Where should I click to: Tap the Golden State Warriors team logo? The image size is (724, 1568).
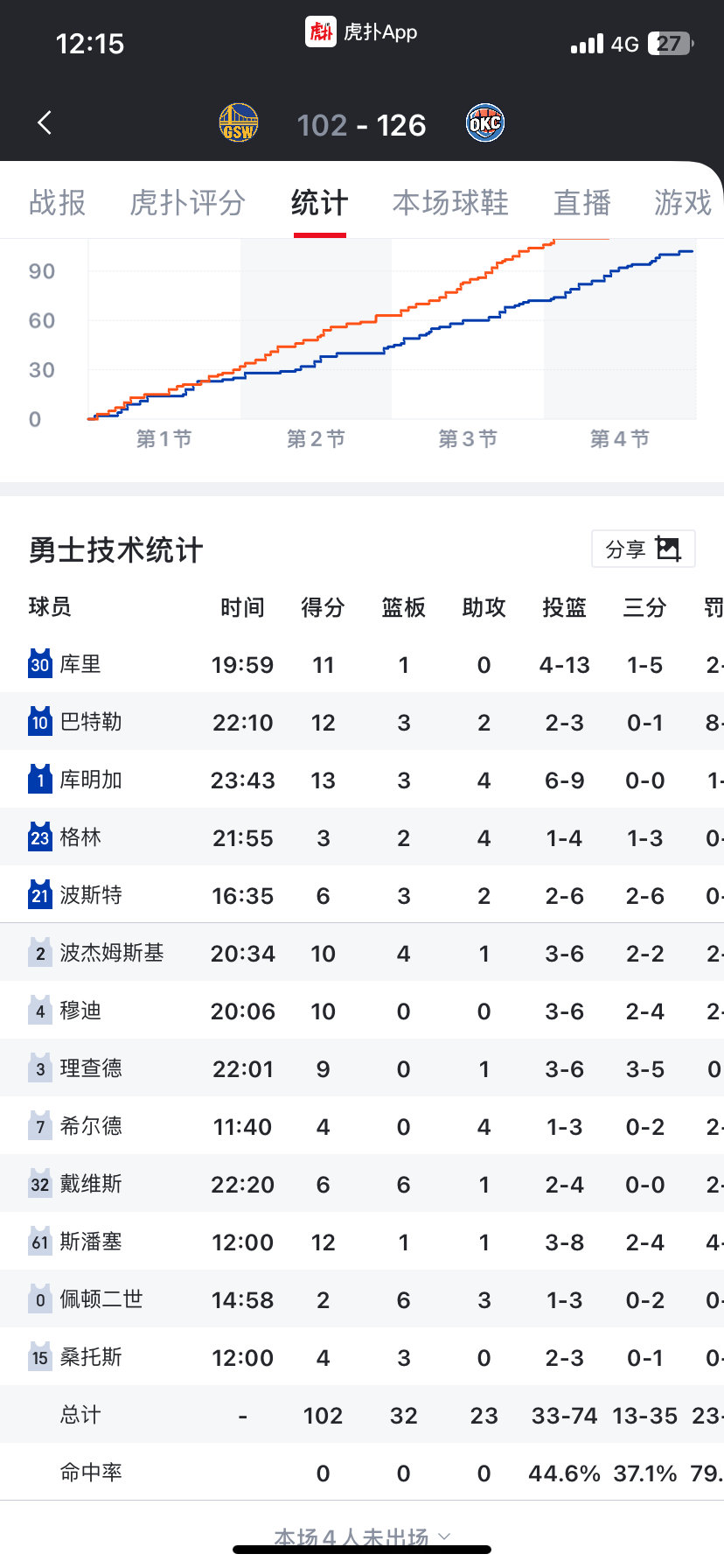point(238,123)
